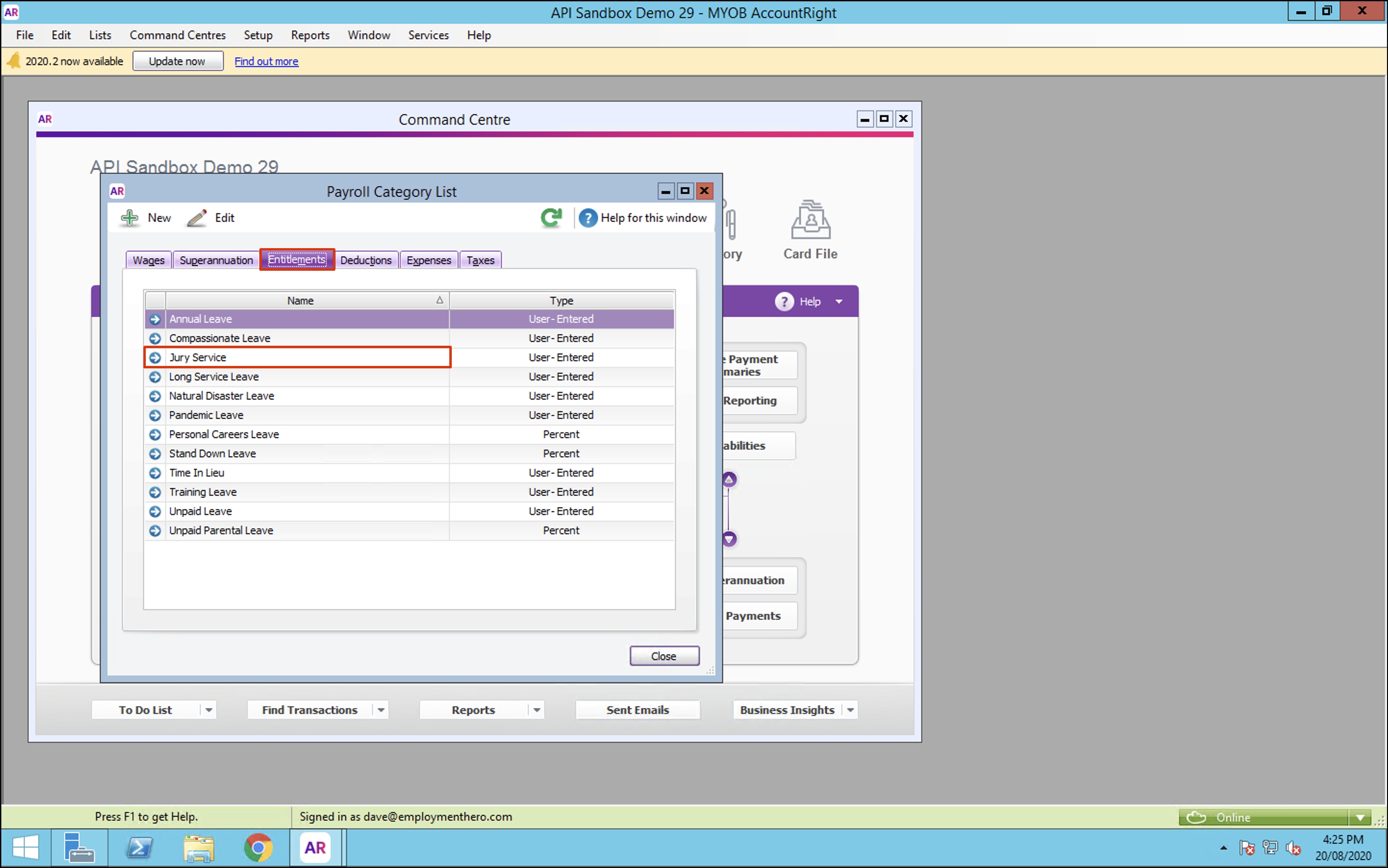This screenshot has height=868, width=1388.
Task: Expand the Reports dropdown arrow at bottom
Action: pos(536,710)
